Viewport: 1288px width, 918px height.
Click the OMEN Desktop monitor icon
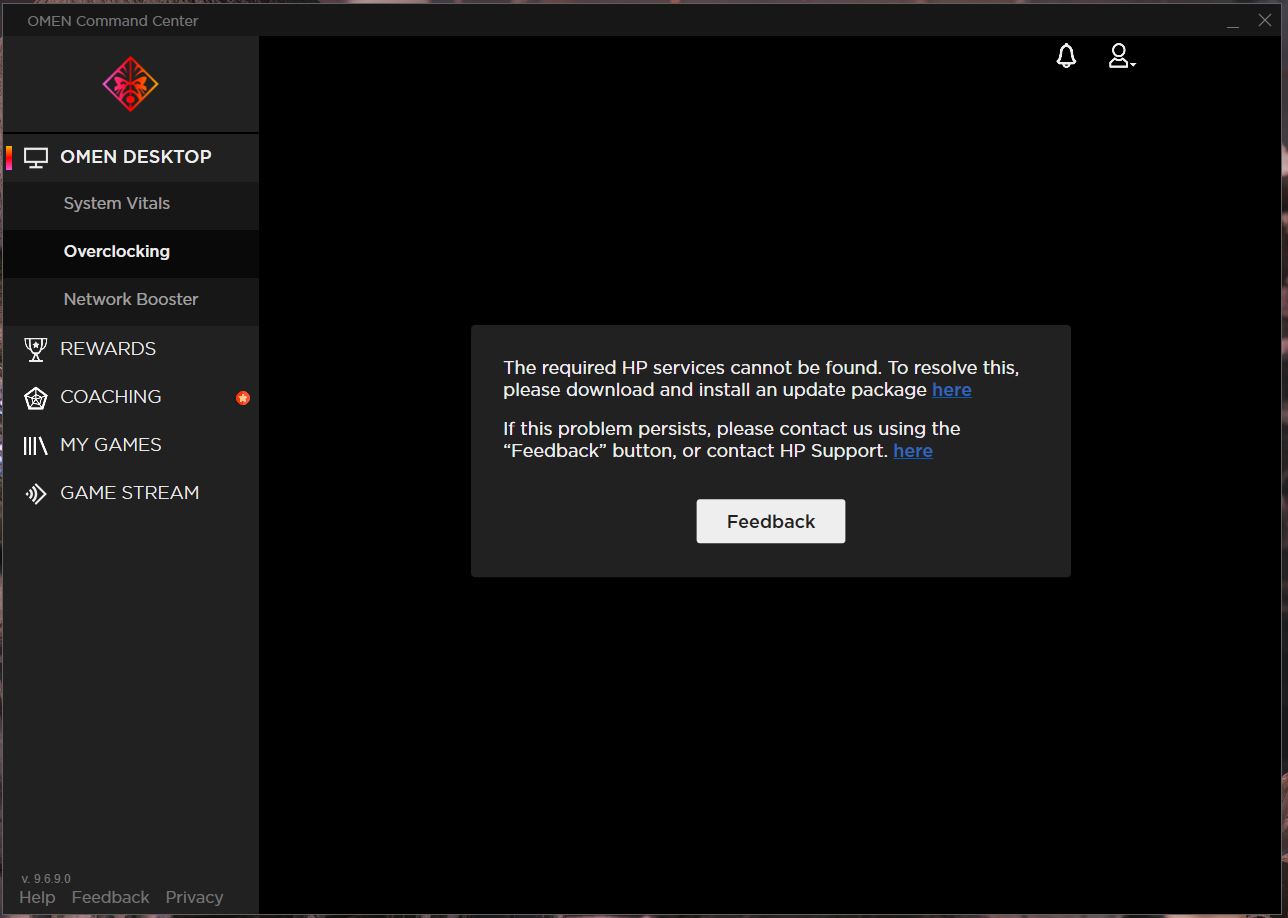36,158
